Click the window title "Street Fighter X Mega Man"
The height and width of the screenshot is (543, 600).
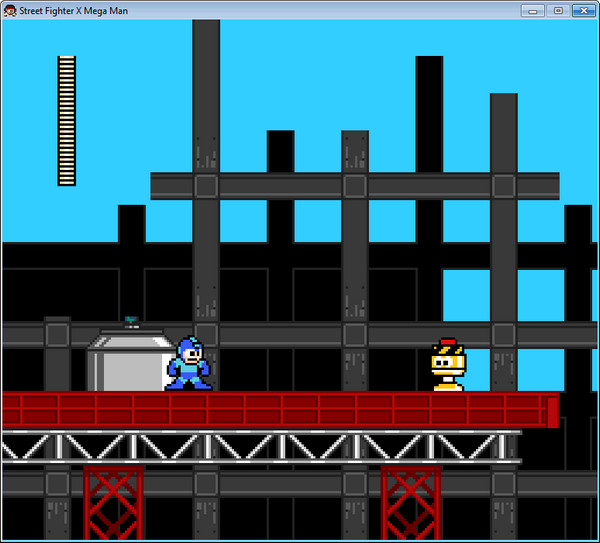coord(73,11)
